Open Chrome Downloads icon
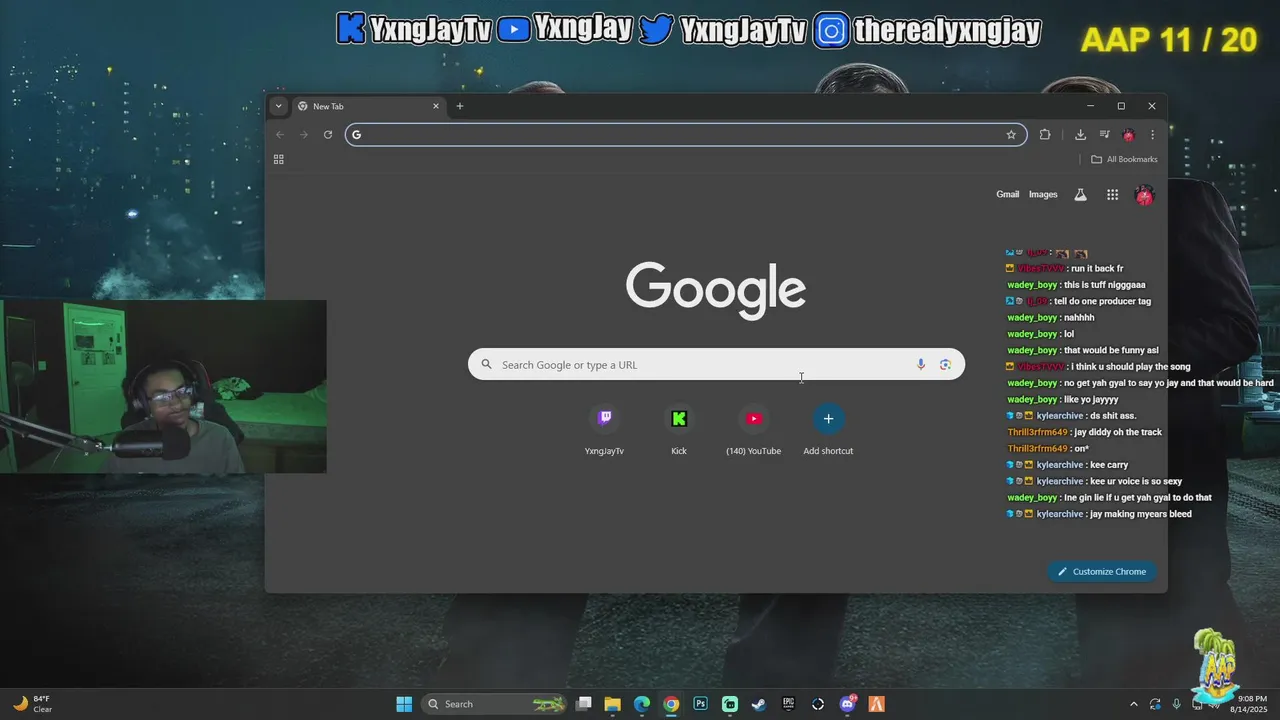Viewport: 1280px width, 720px height. point(1080,135)
